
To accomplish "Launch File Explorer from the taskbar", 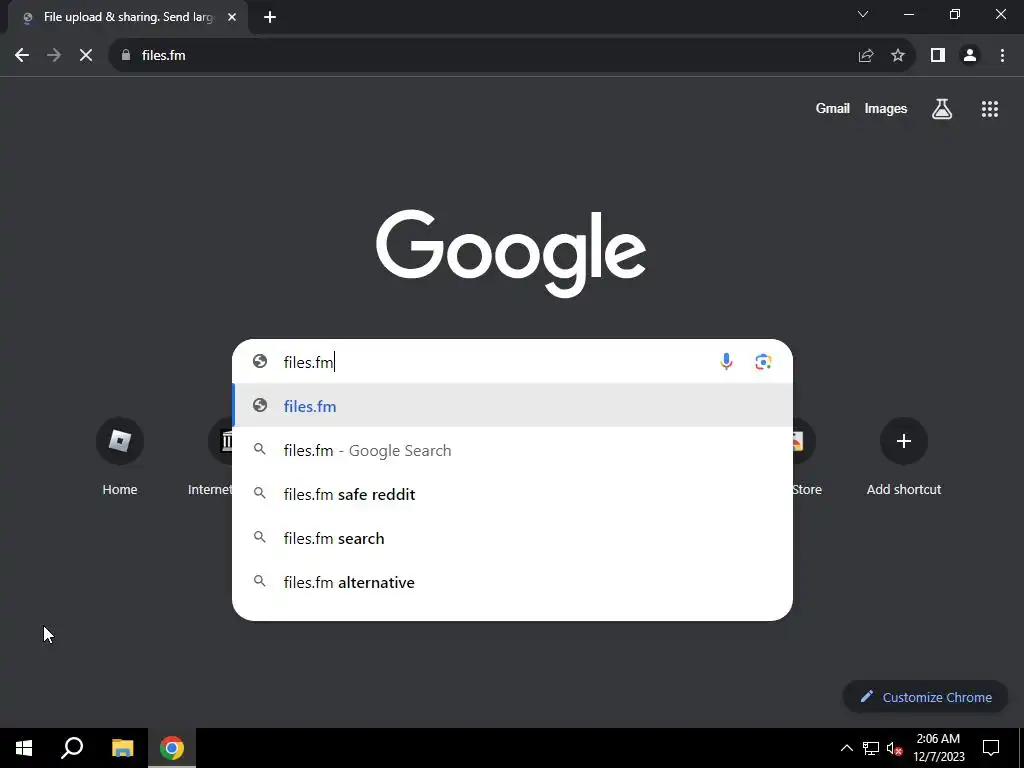I will [x=122, y=748].
